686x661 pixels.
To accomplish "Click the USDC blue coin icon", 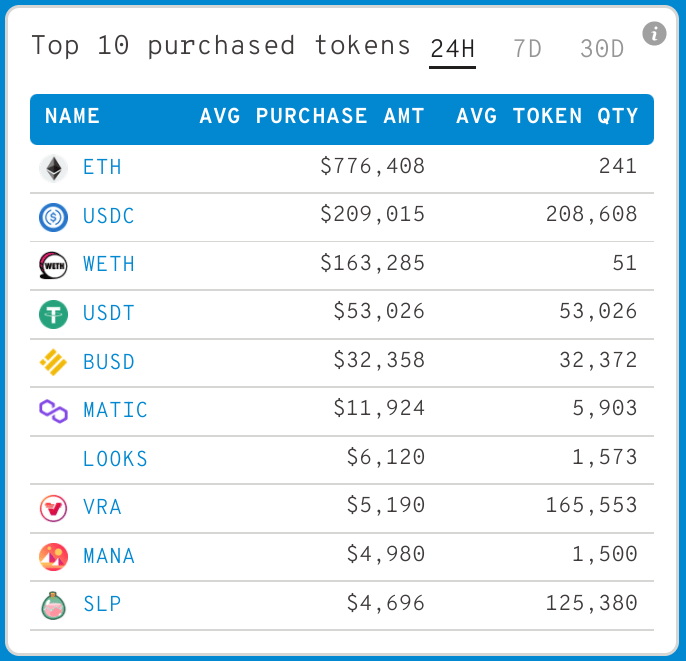I will pyautogui.click(x=53, y=217).
